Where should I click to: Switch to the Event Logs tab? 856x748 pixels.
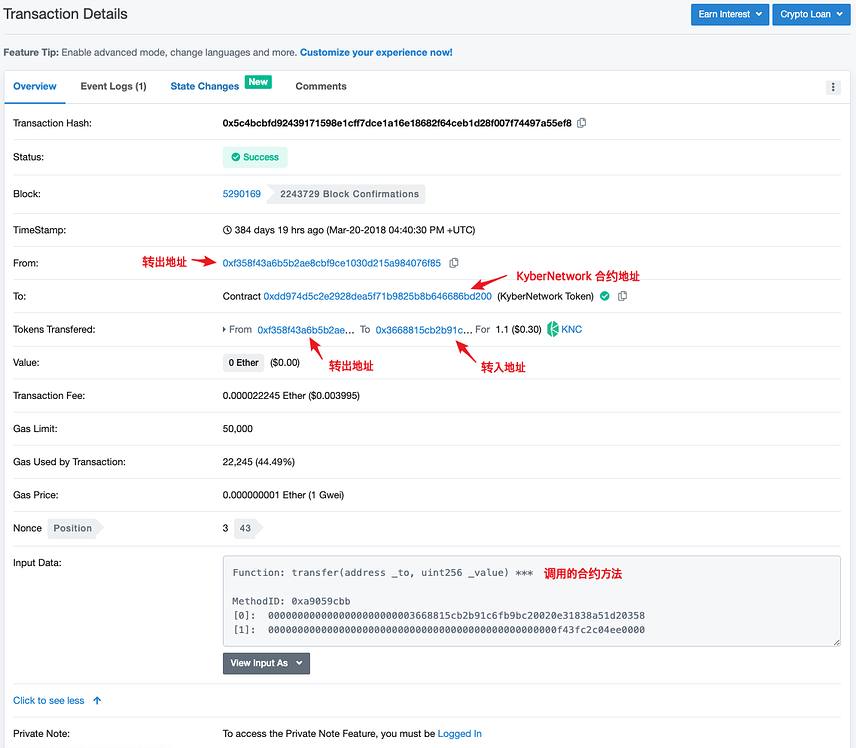click(113, 86)
